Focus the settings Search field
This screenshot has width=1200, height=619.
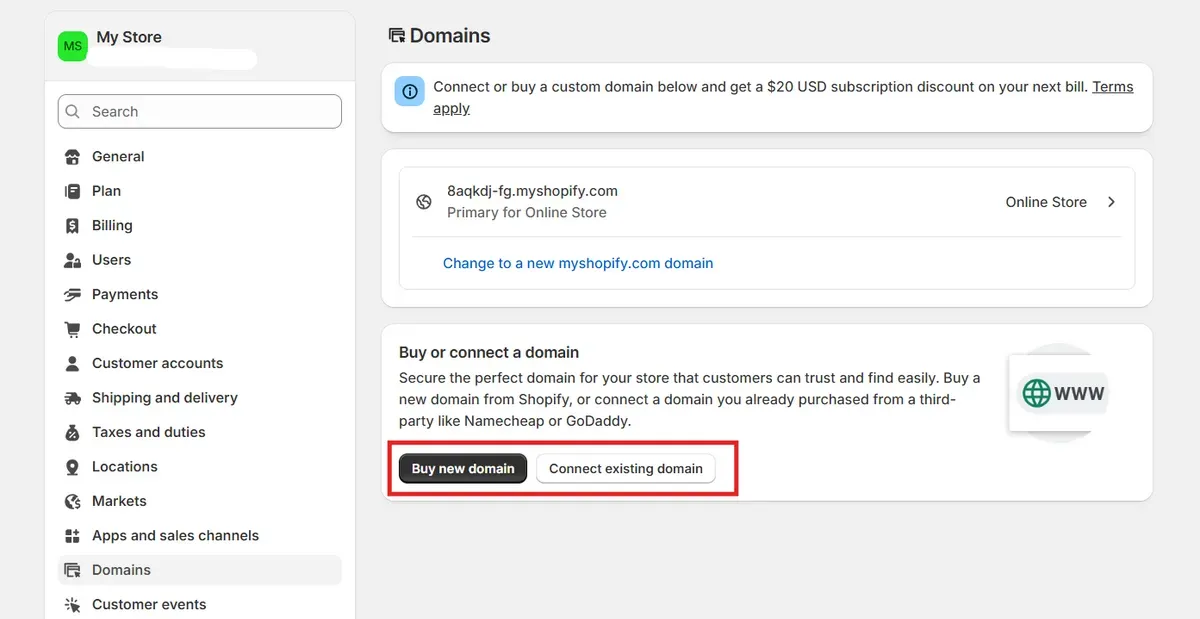[x=200, y=112]
